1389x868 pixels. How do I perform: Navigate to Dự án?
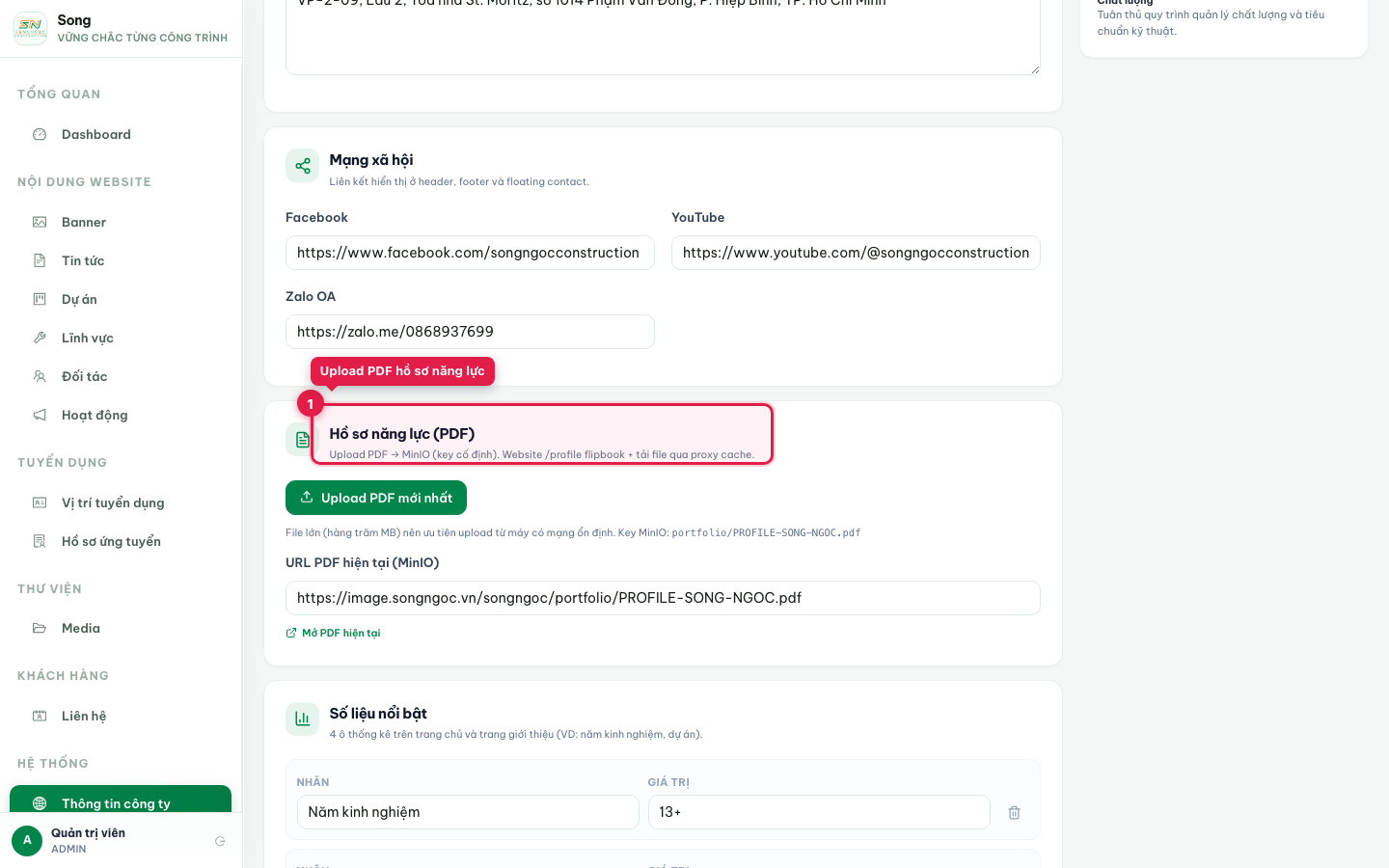click(121, 299)
